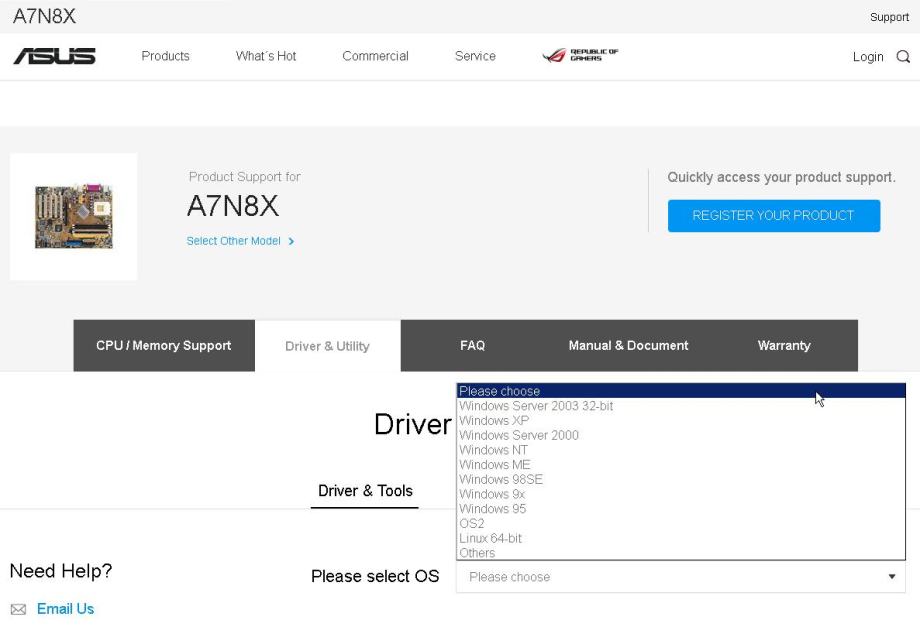This screenshot has width=920, height=627.
Task: Click the Email Us envelope icon
Action: pyautogui.click(x=18, y=609)
